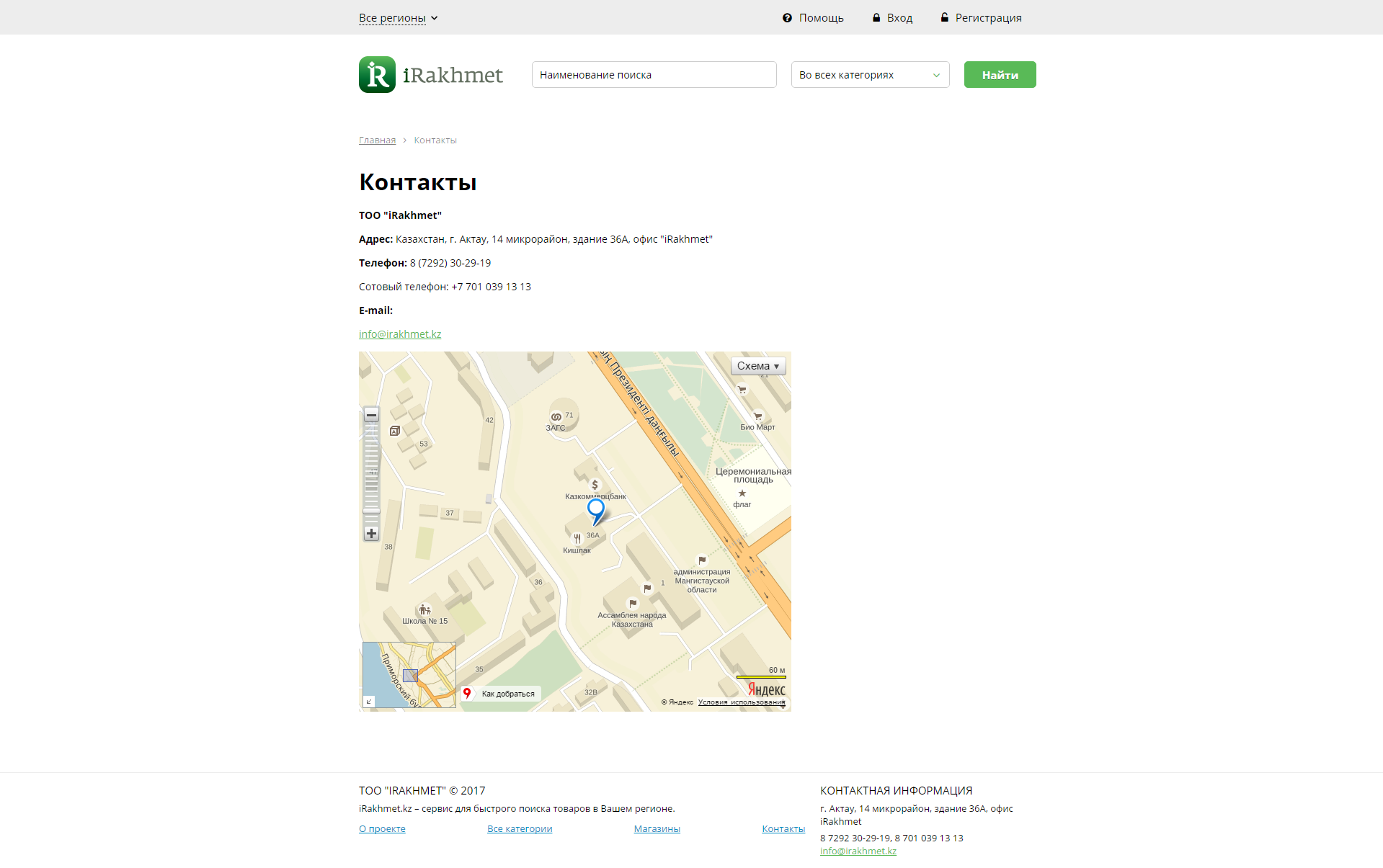Image resolution: width=1383 pixels, height=868 pixels.
Task: Open the Все регионы region dropdown
Action: [399, 18]
